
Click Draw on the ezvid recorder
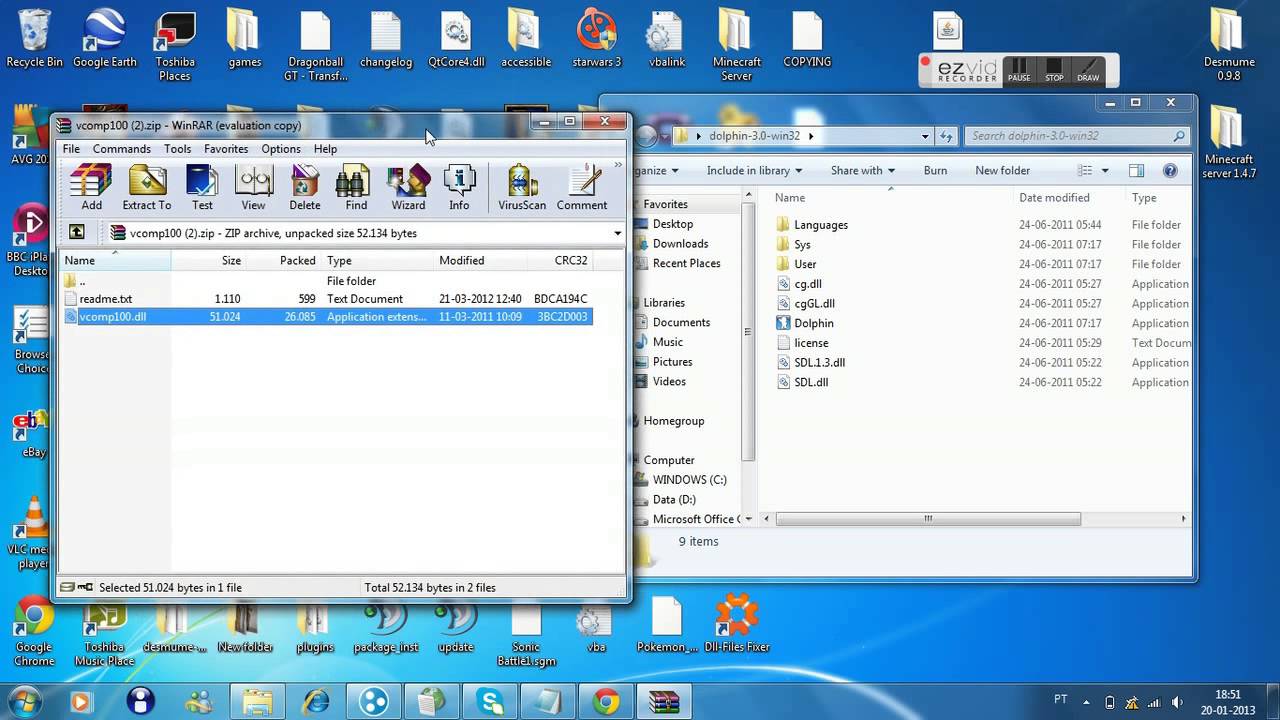click(x=1088, y=69)
